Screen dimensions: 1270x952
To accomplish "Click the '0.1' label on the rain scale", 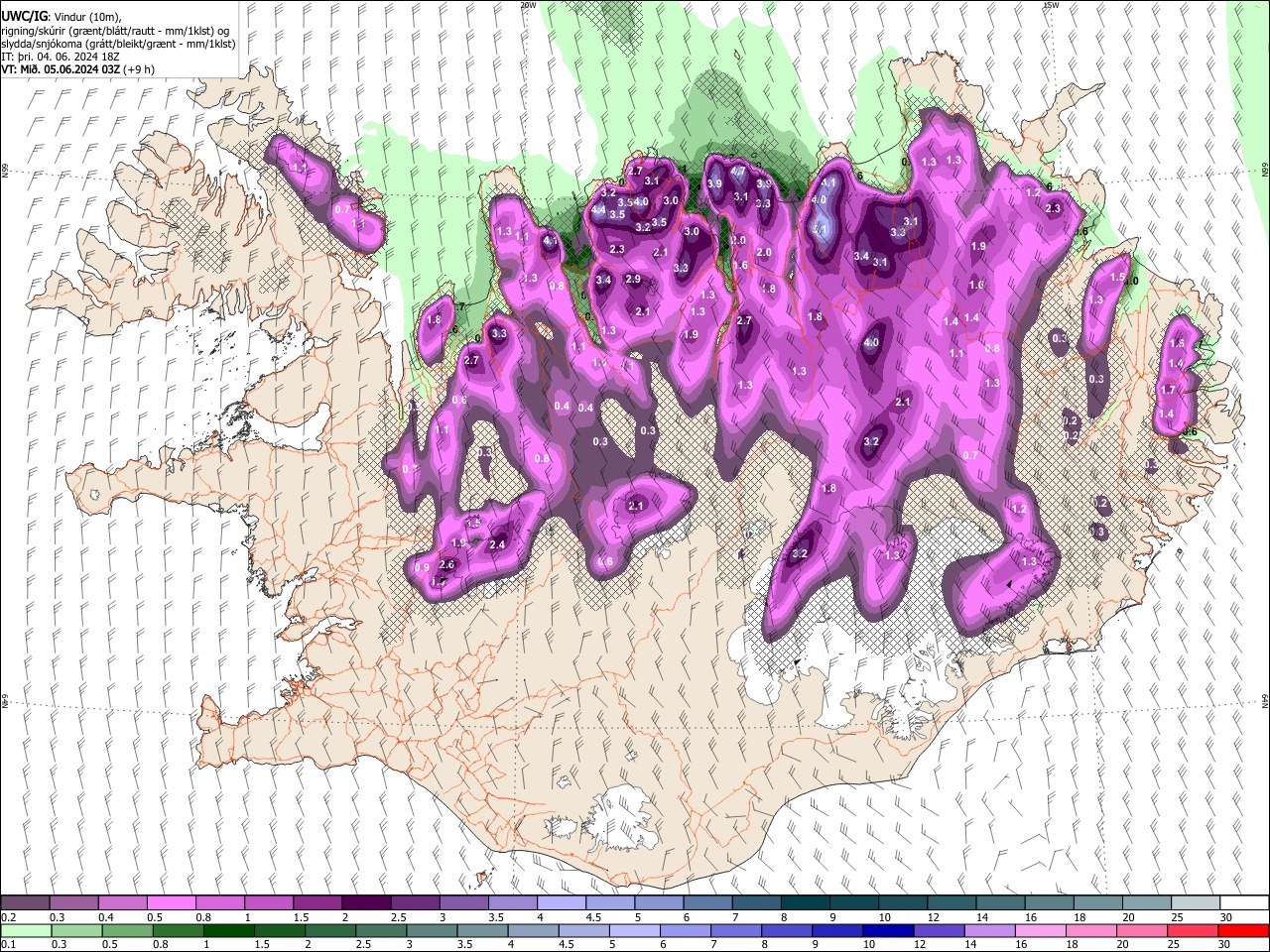I will tap(7, 945).
